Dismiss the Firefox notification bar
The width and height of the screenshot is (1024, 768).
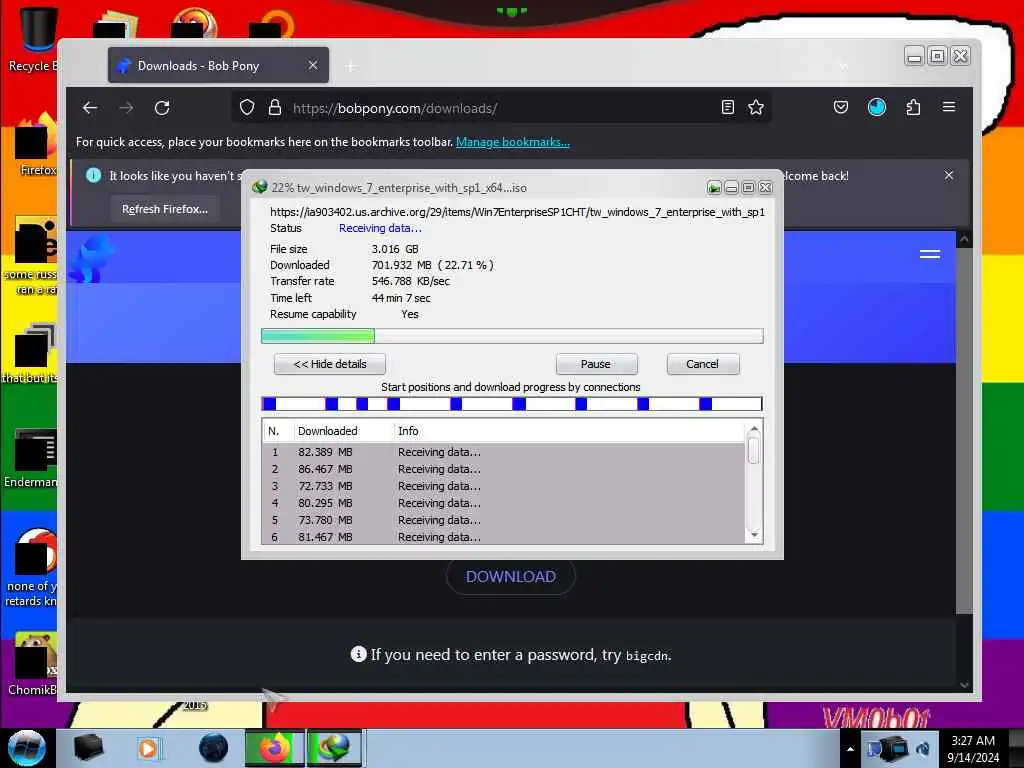pos(948,175)
